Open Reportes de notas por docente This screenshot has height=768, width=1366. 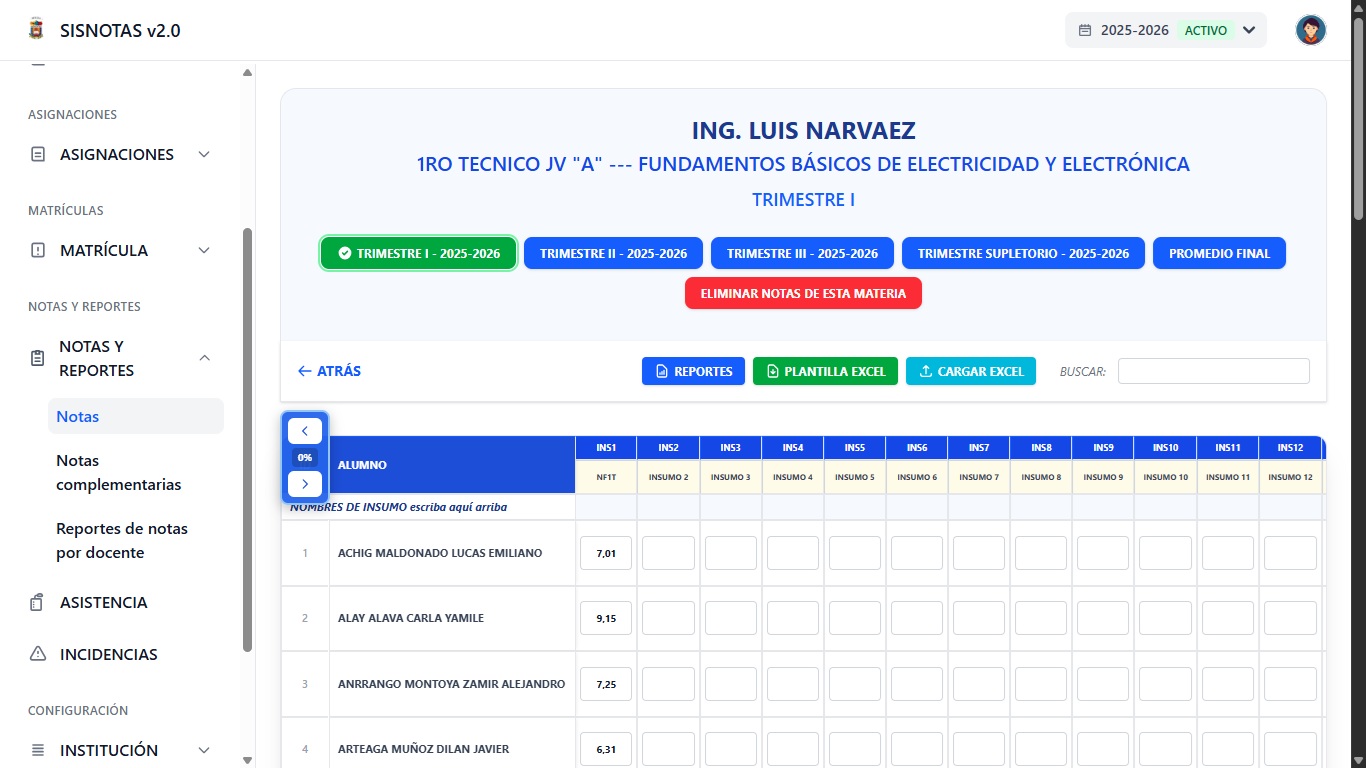point(136,540)
